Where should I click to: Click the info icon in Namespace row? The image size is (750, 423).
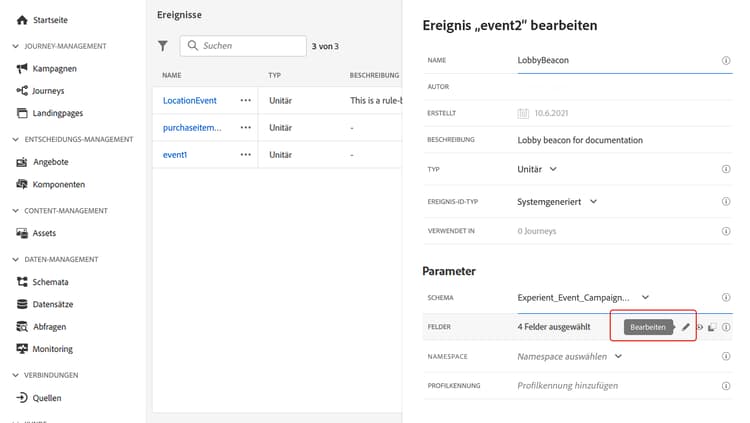pos(726,356)
